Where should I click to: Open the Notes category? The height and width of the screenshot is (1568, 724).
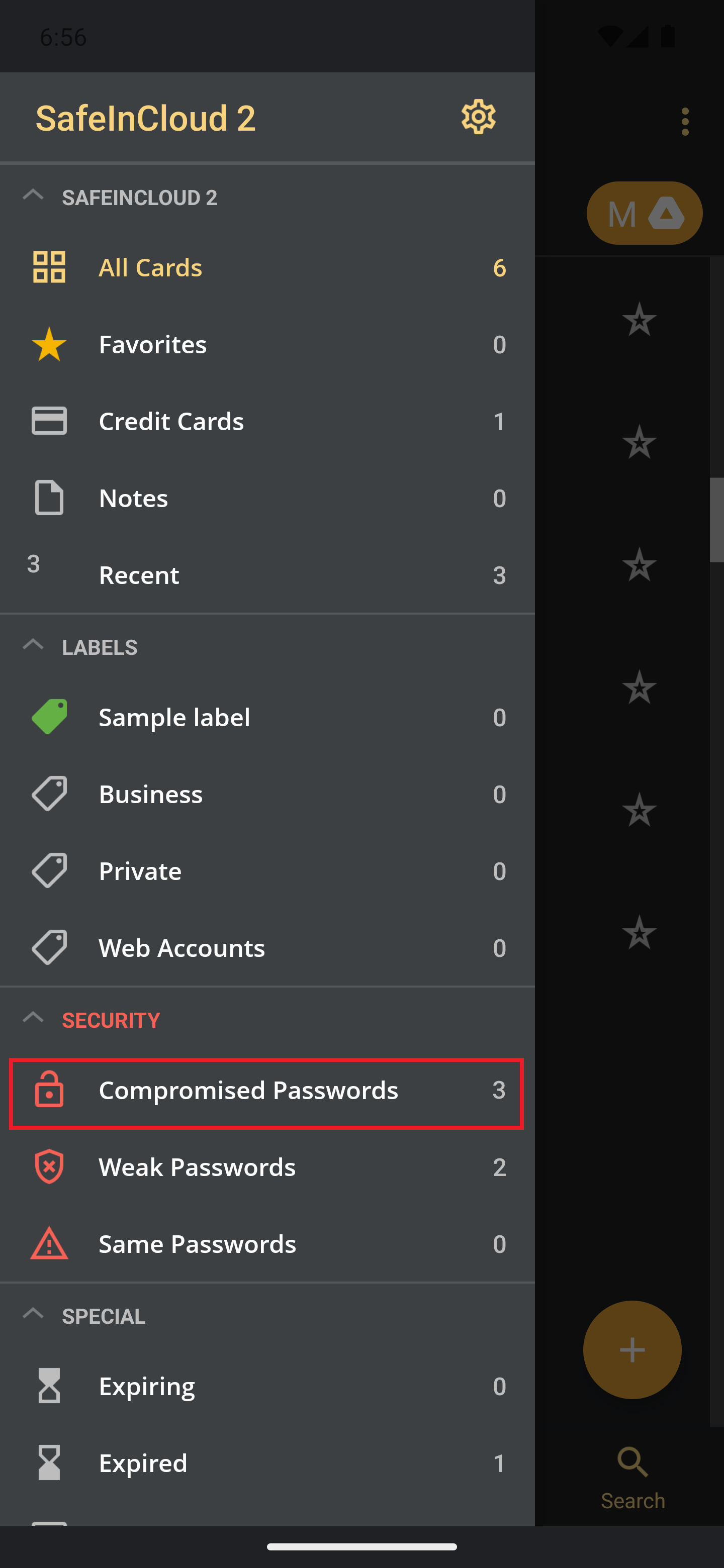click(266, 498)
